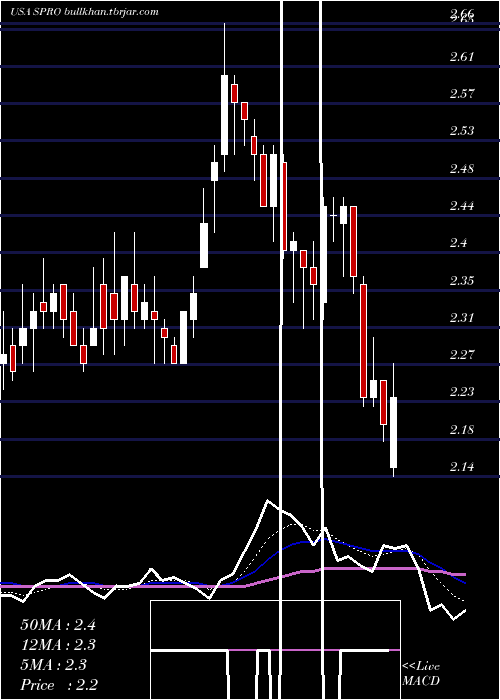Click the 'Price : 2.2' readout

[59, 685]
